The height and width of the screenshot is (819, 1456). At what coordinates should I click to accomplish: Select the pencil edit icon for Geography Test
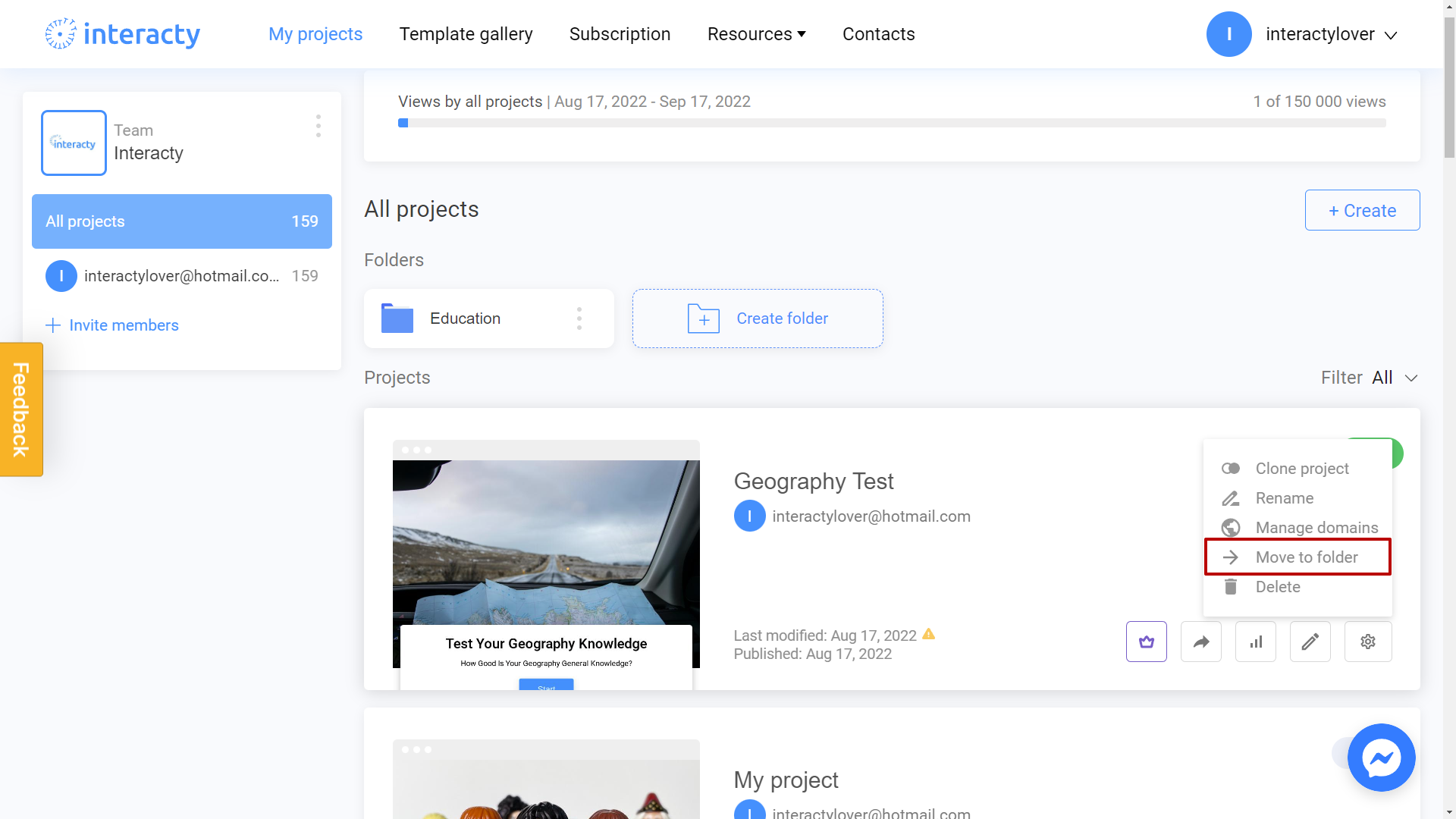[x=1310, y=641]
